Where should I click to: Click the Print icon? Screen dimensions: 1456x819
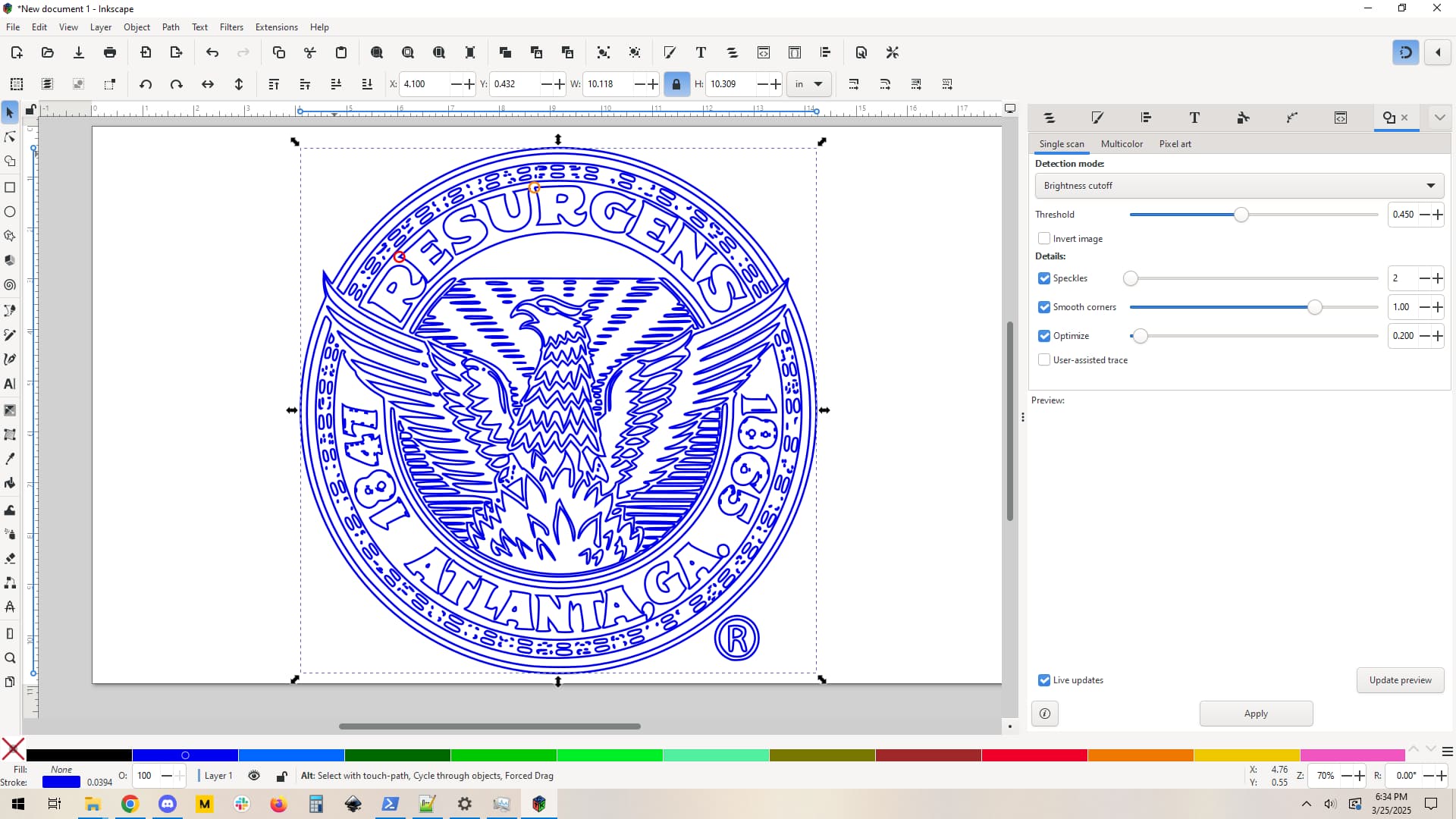coord(110,52)
